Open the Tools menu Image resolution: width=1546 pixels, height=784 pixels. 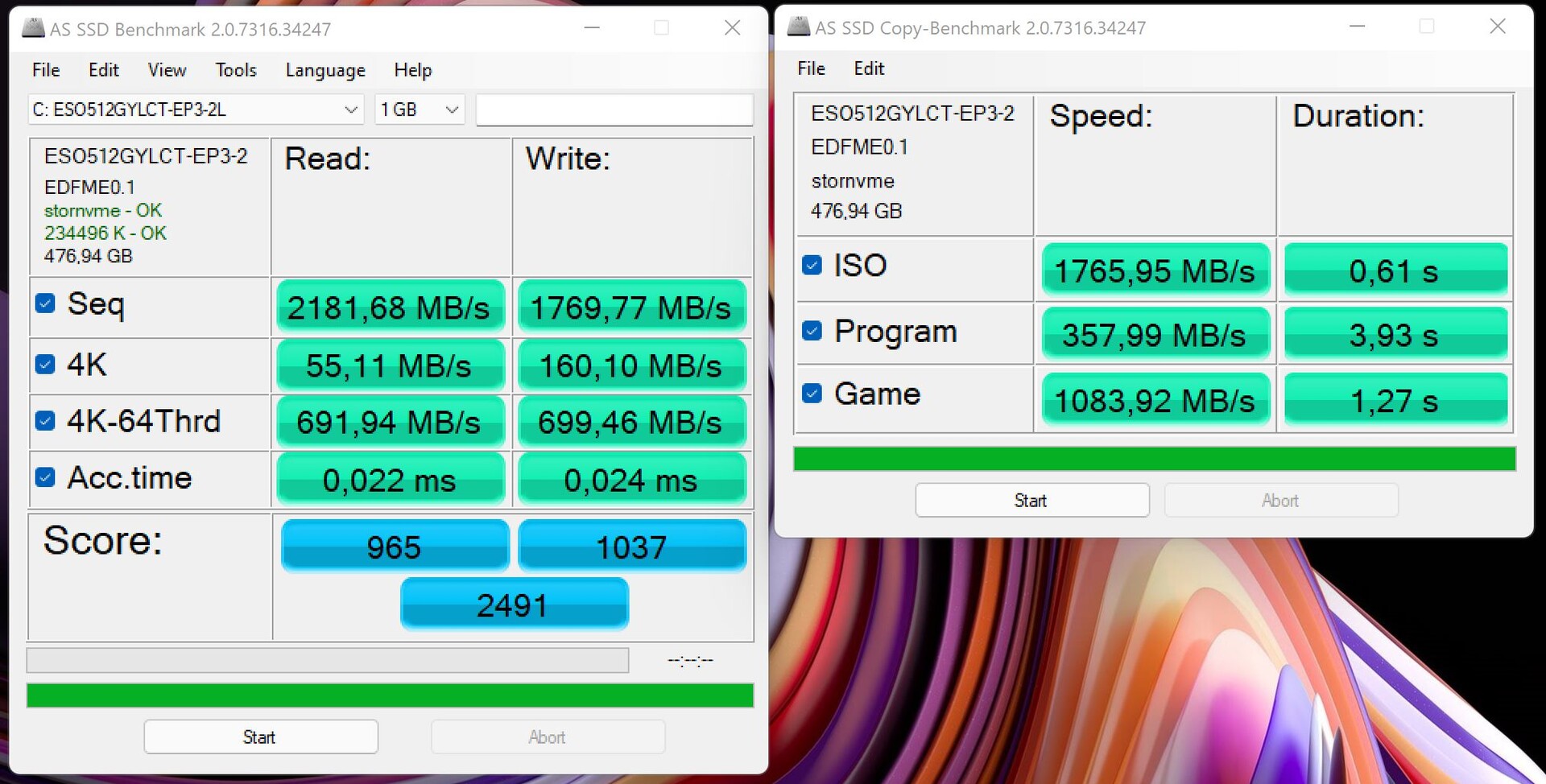tap(235, 70)
